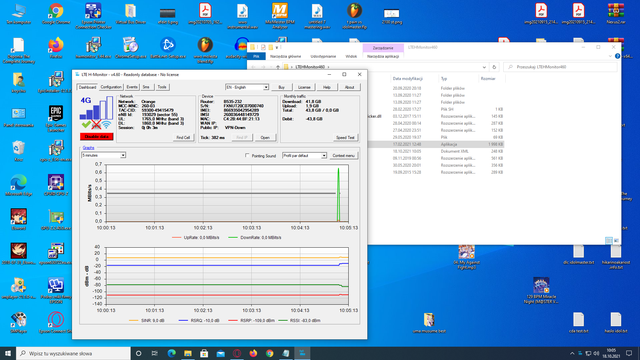Click the License button
Viewport: 640px width, 360px height.
click(x=304, y=87)
